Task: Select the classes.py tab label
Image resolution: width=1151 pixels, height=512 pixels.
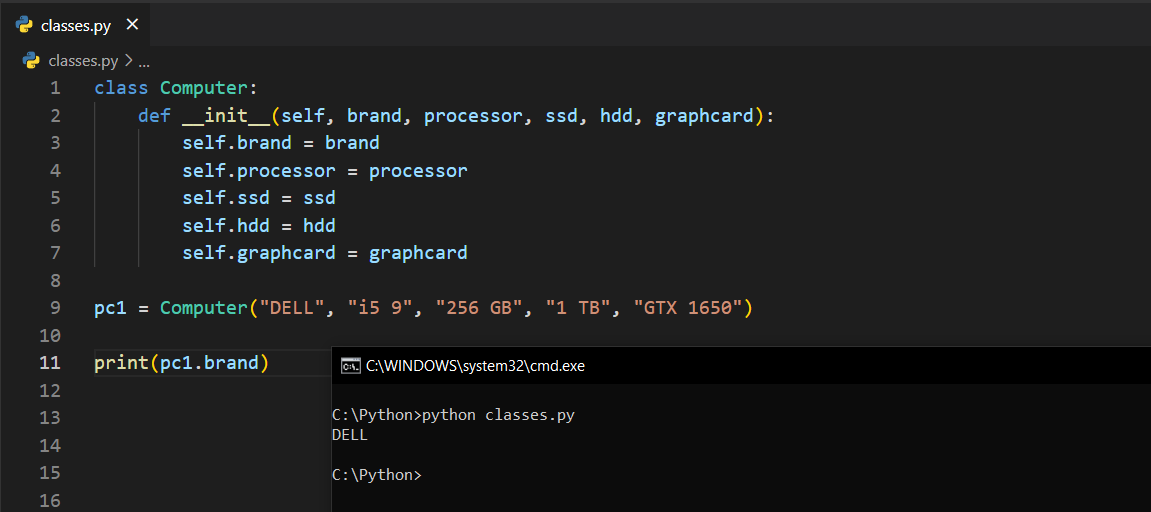Action: coord(75,26)
